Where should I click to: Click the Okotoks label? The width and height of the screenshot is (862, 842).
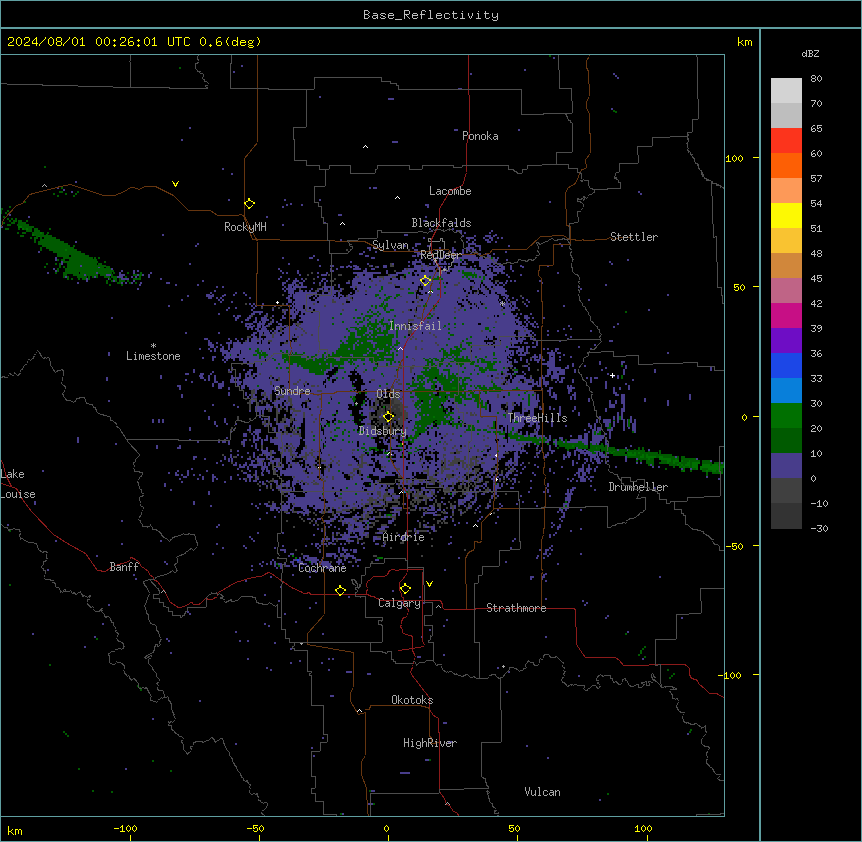tap(412, 700)
